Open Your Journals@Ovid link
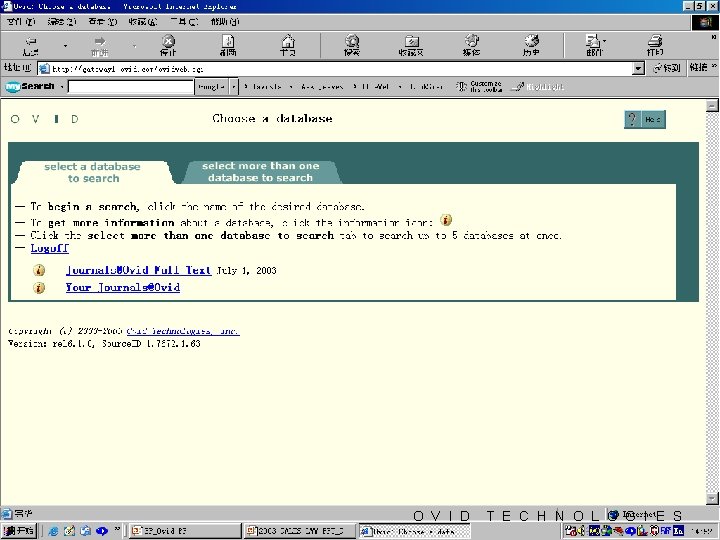Viewport: 720px width, 540px height. click(123, 287)
